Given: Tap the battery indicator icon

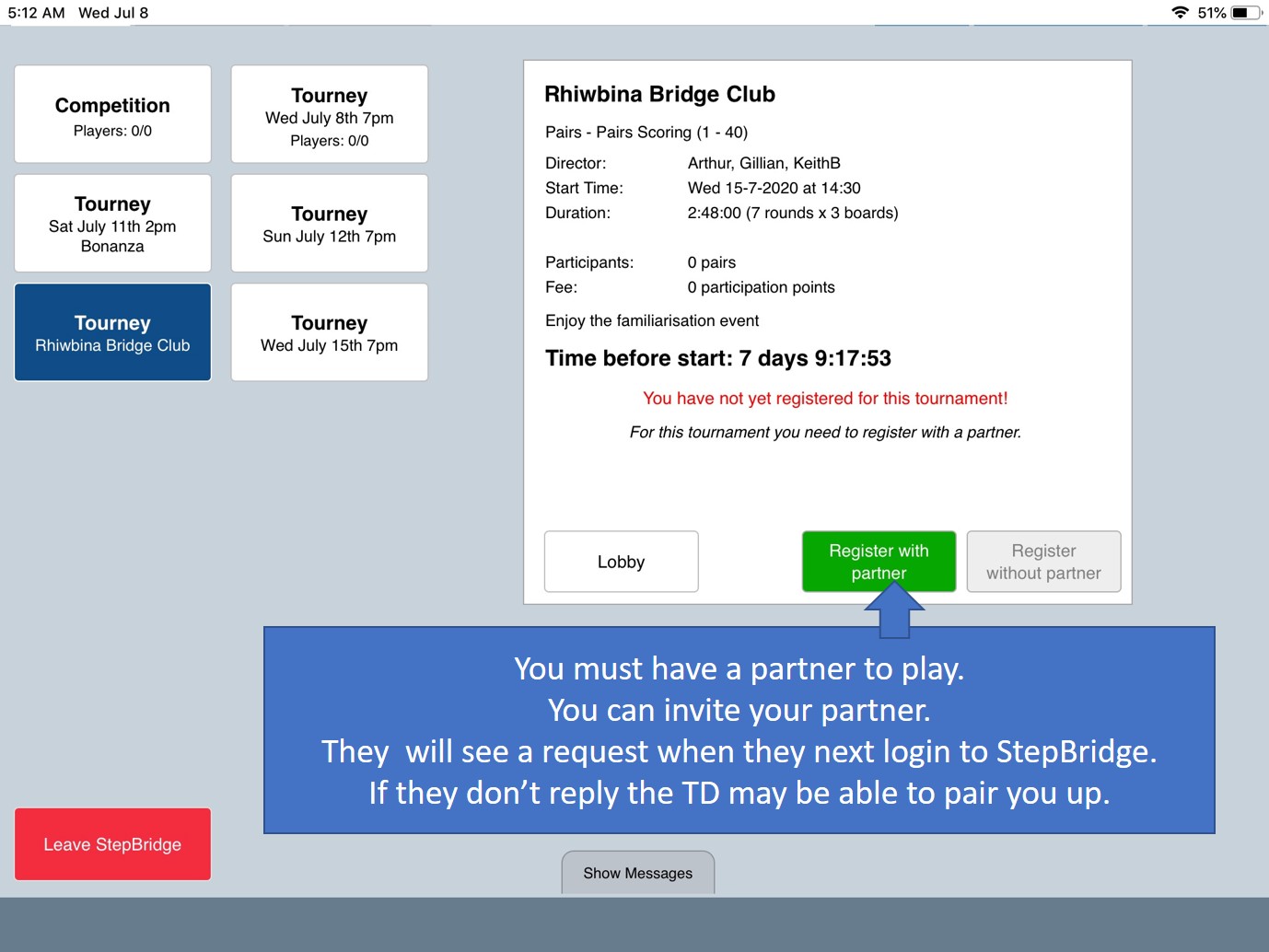Looking at the screenshot, I should [x=1245, y=13].
